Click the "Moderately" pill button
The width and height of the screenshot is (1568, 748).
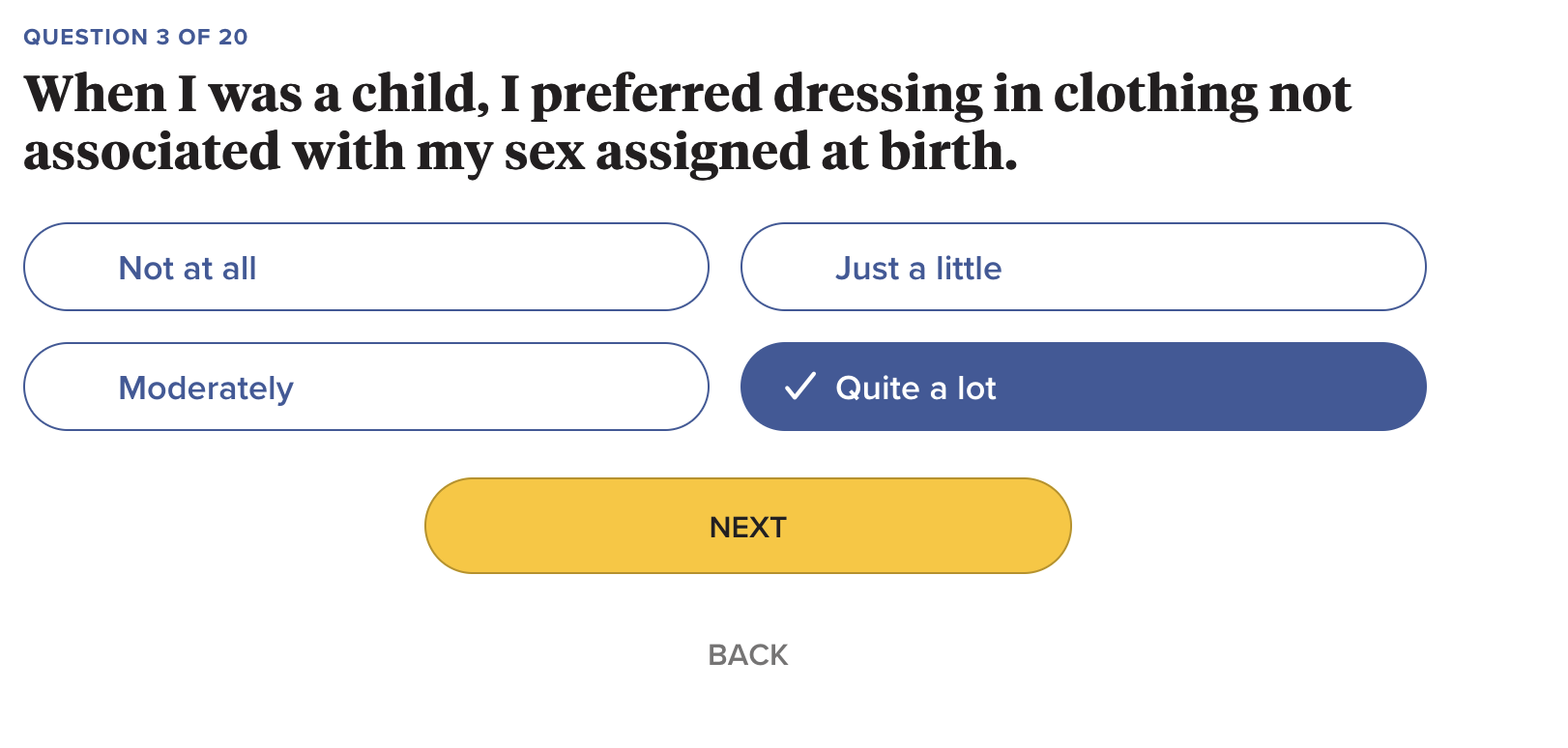[366, 387]
